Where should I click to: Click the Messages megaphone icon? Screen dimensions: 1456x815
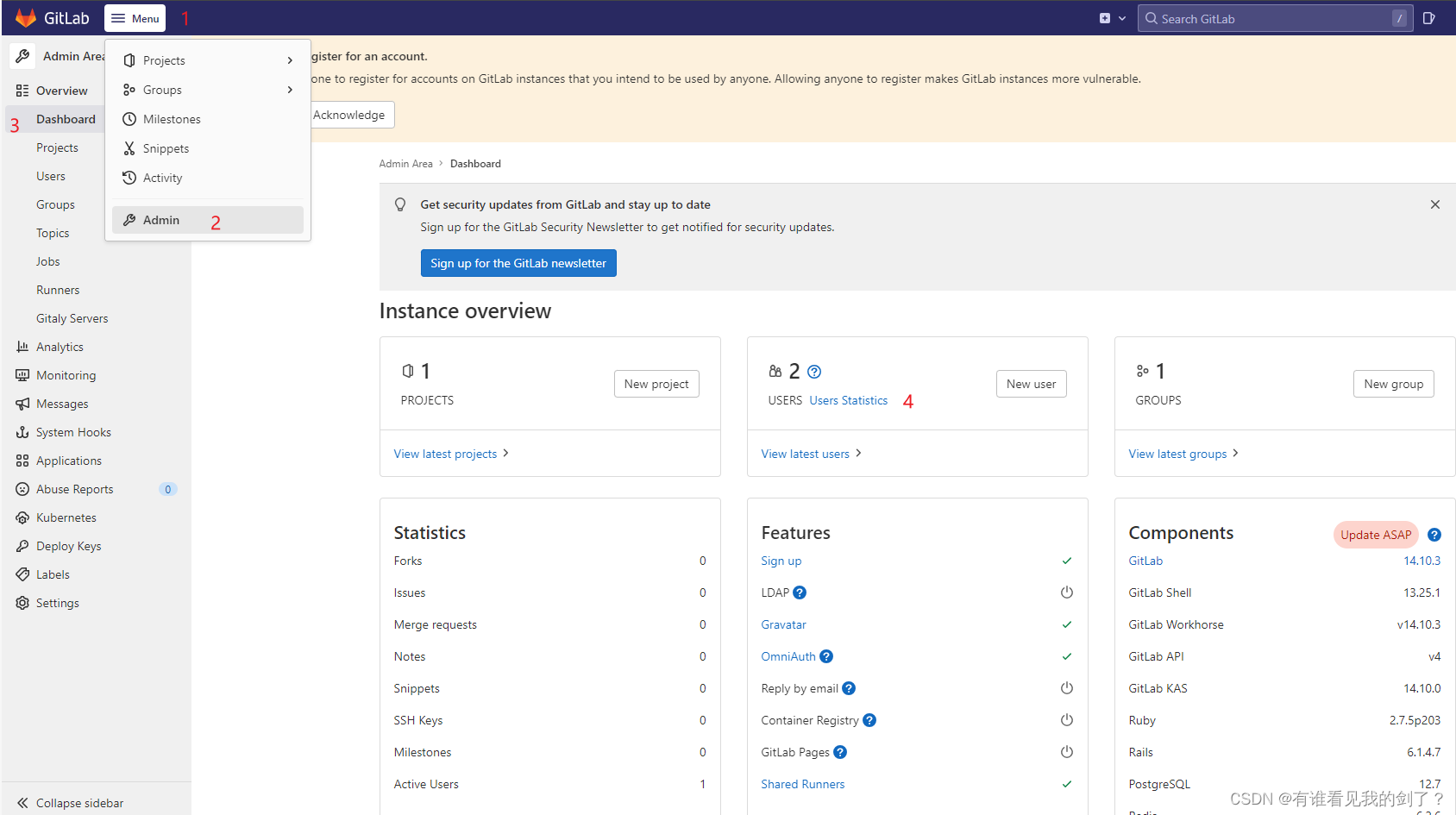click(22, 404)
